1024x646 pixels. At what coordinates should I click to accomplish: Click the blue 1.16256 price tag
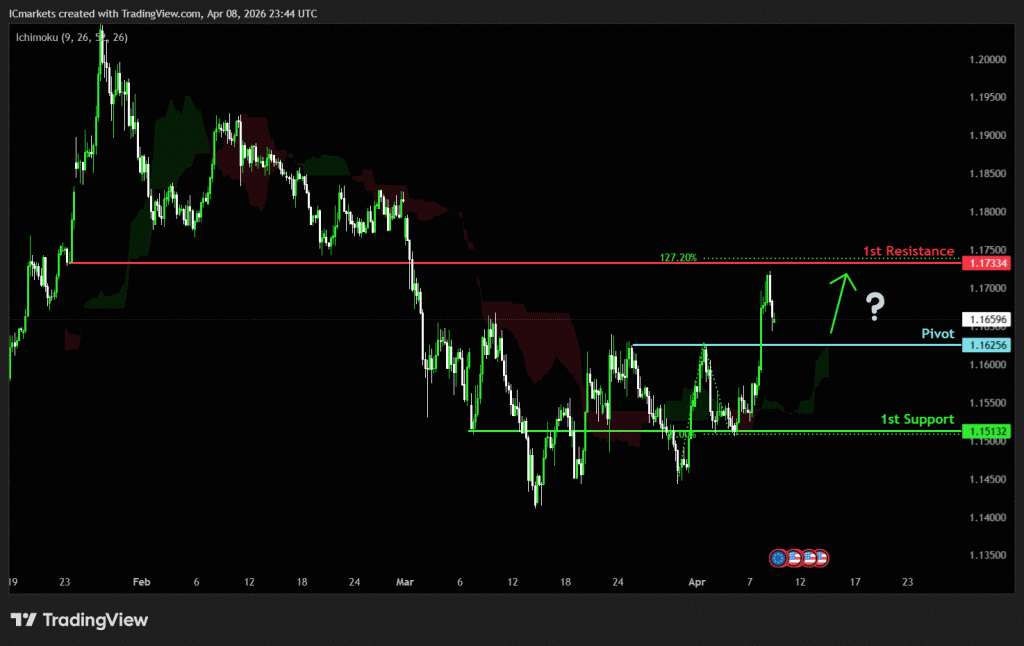click(x=986, y=345)
